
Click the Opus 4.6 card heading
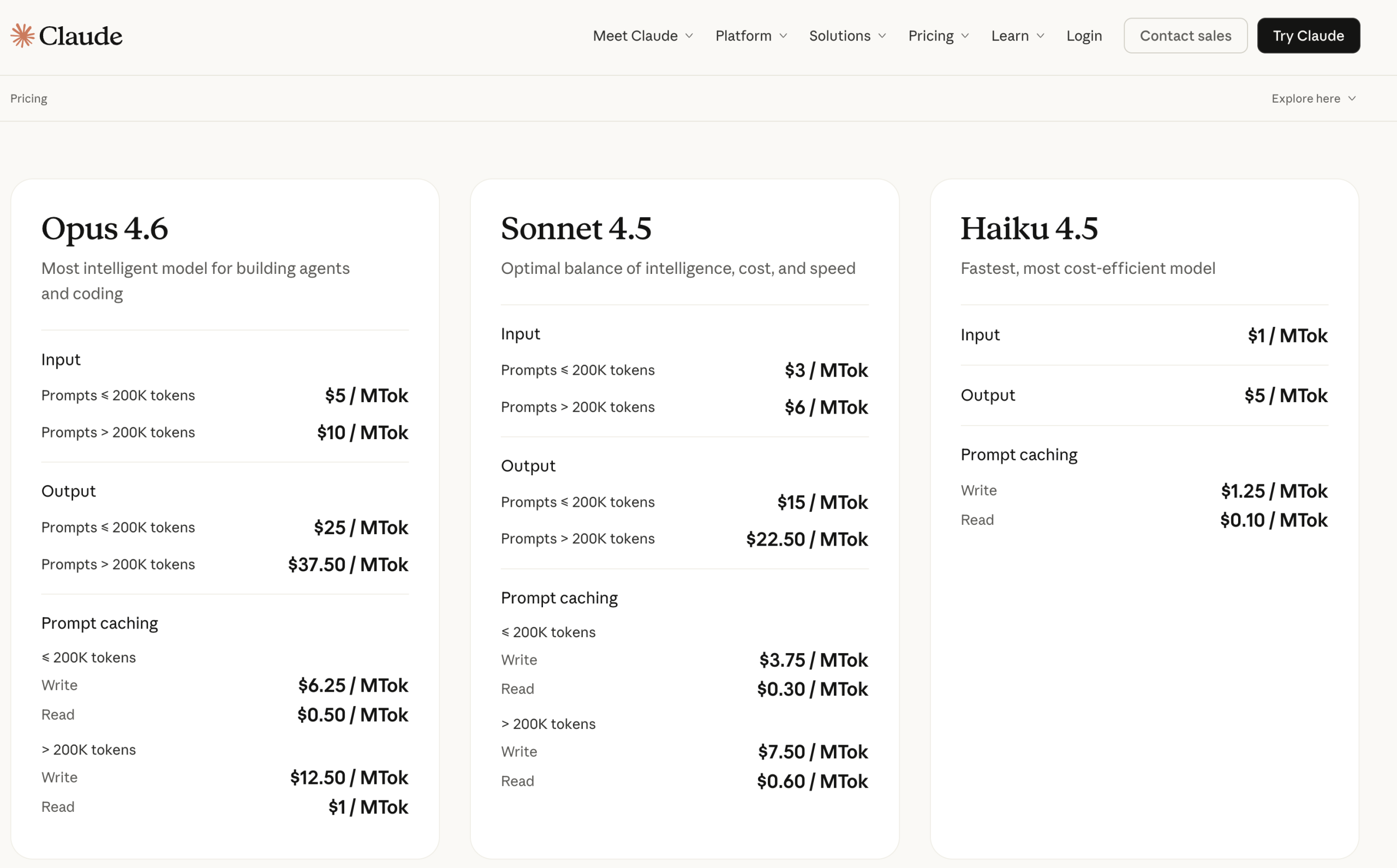click(x=105, y=228)
